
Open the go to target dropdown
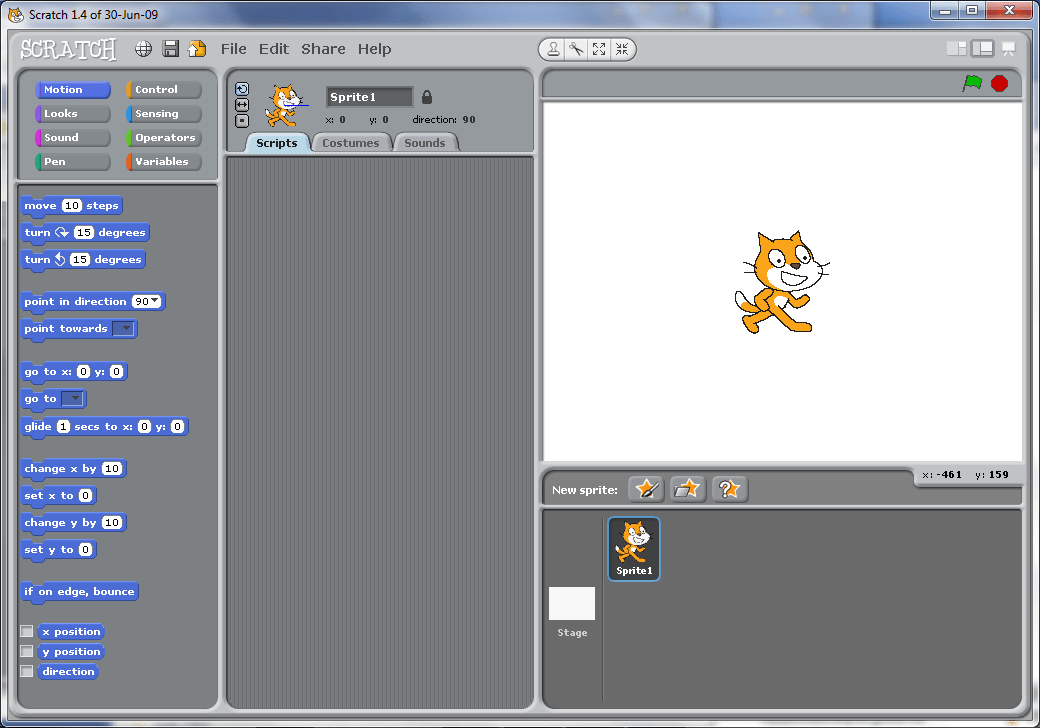pyautogui.click(x=72, y=398)
